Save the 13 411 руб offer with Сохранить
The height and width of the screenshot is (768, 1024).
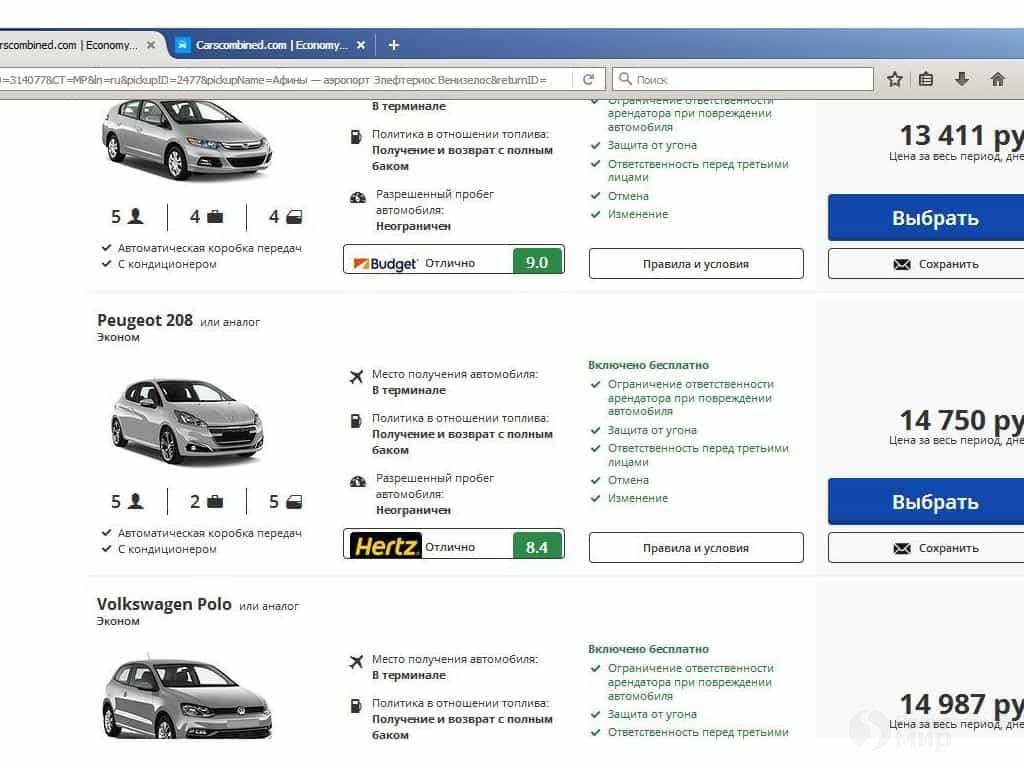click(926, 264)
